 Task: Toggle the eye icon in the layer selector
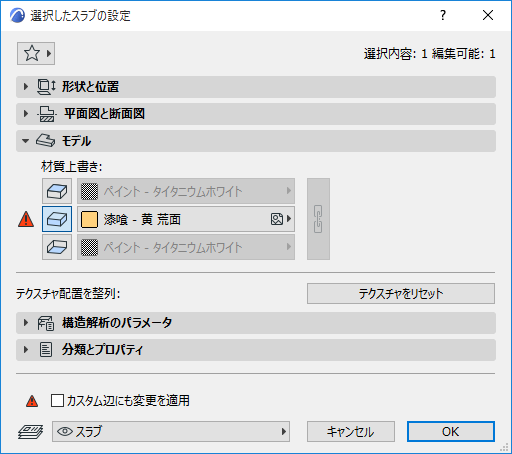[65, 432]
